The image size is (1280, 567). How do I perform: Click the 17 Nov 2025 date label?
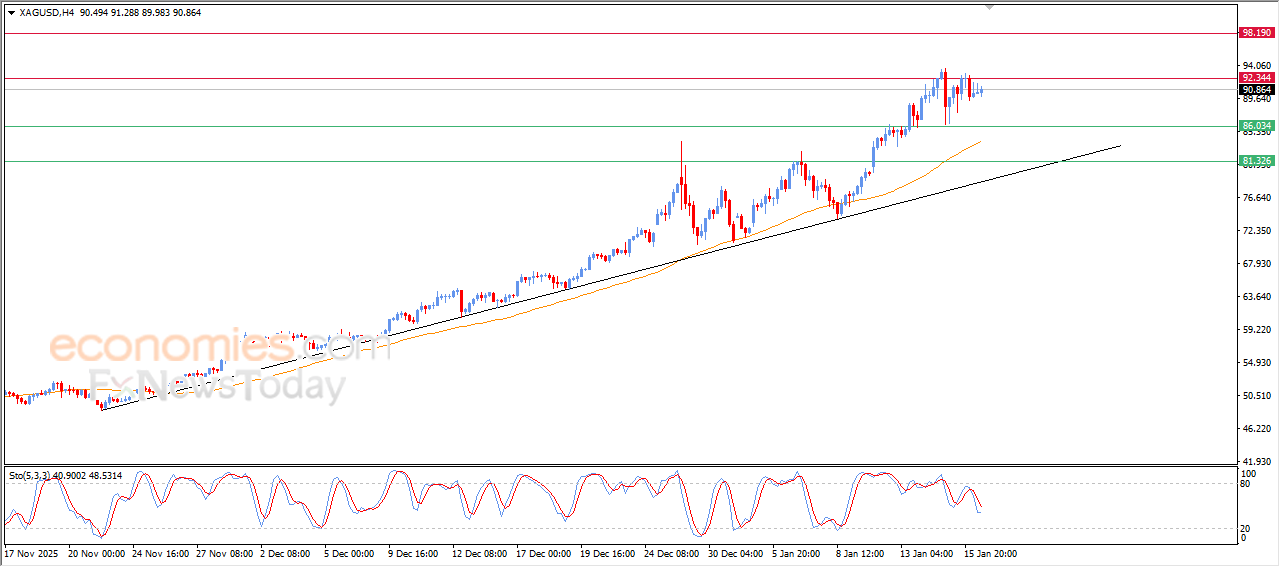click(x=31, y=553)
